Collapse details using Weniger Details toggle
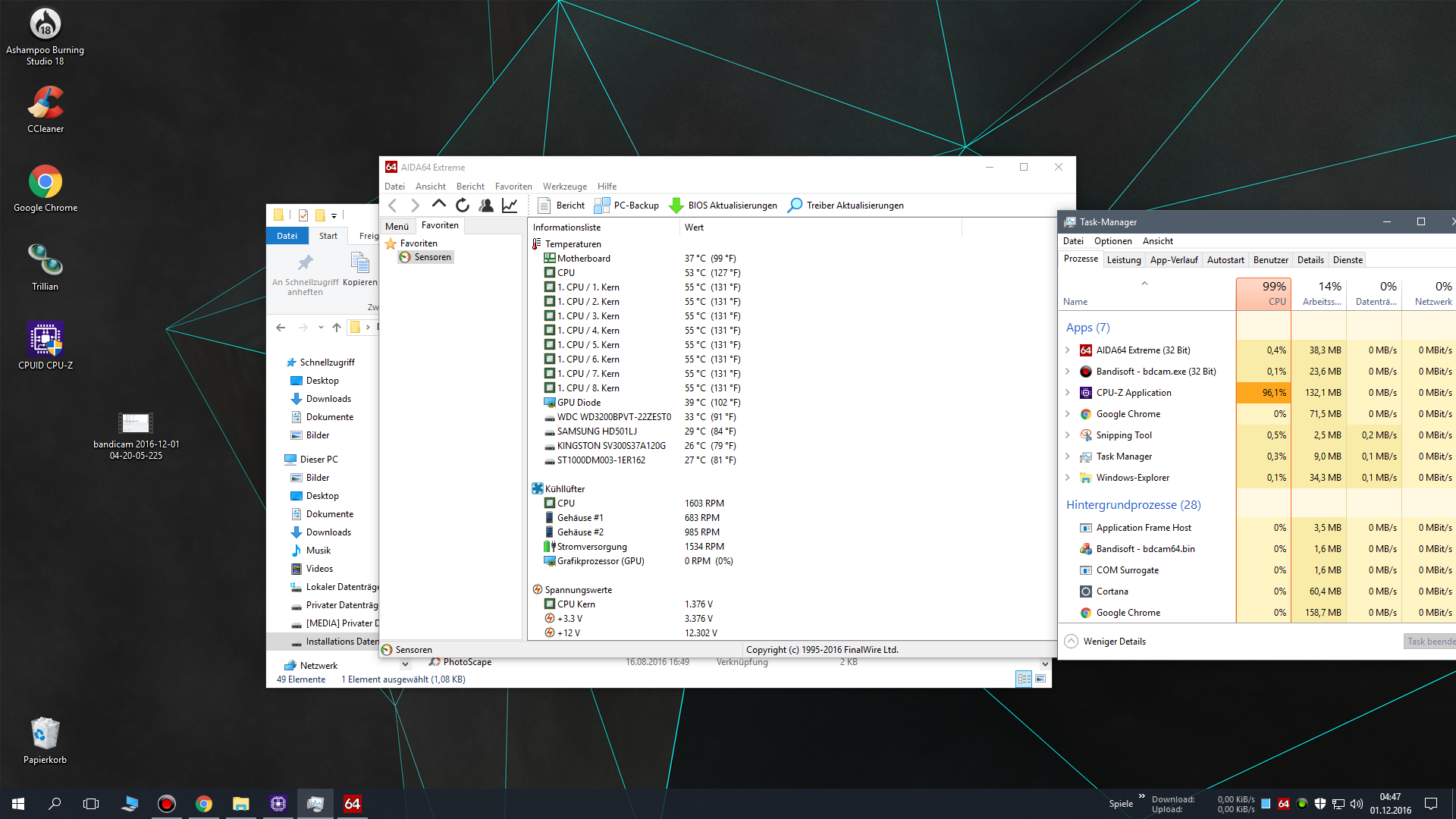The width and height of the screenshot is (1456, 819). 1105,642
